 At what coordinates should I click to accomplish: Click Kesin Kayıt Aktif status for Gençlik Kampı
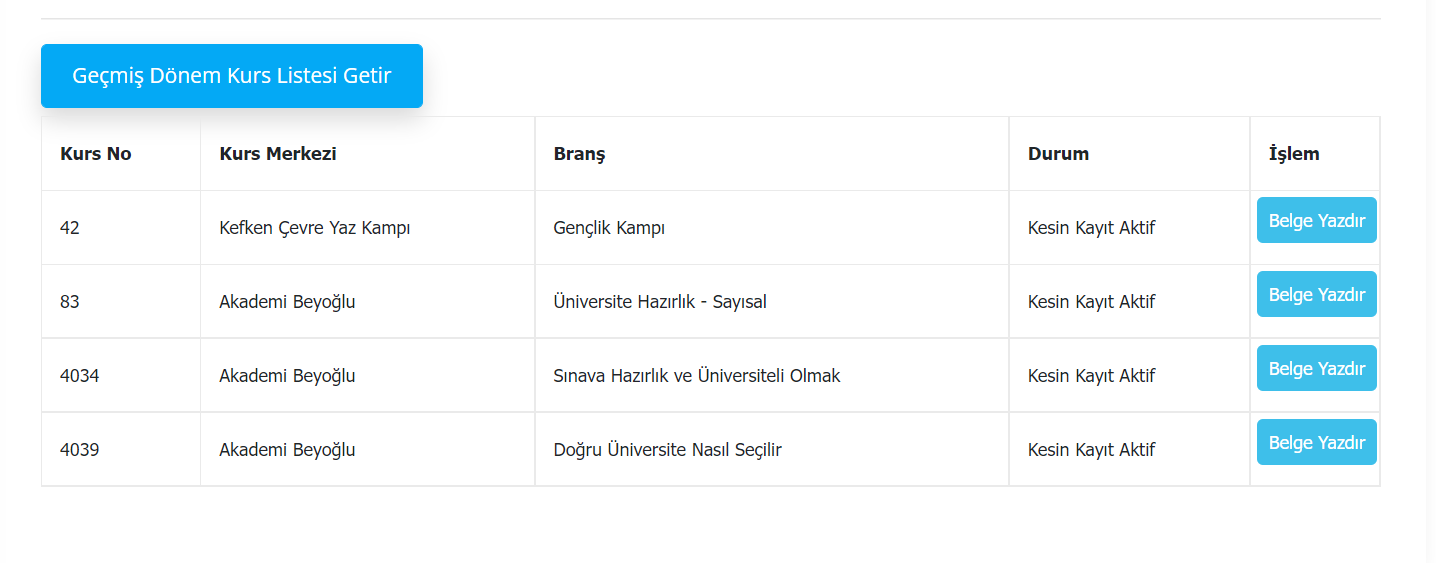1091,228
